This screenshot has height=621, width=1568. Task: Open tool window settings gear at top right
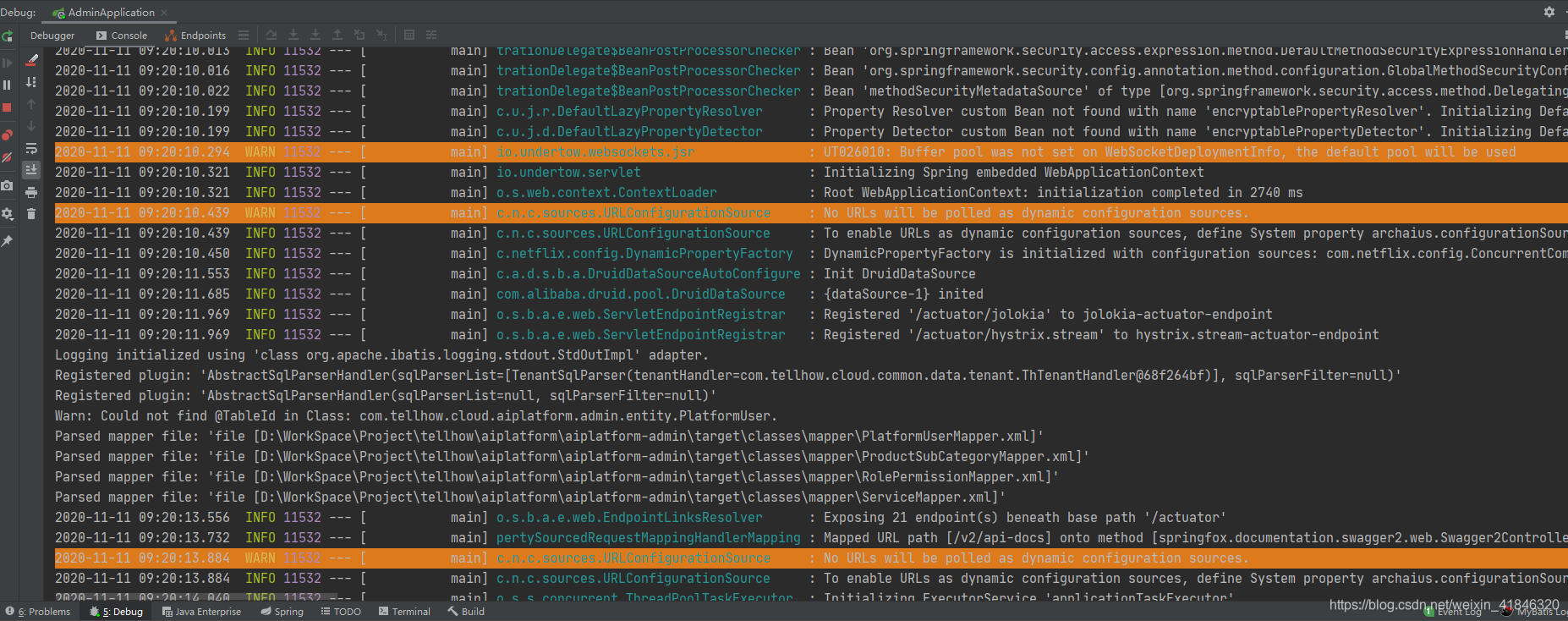coord(1549,12)
